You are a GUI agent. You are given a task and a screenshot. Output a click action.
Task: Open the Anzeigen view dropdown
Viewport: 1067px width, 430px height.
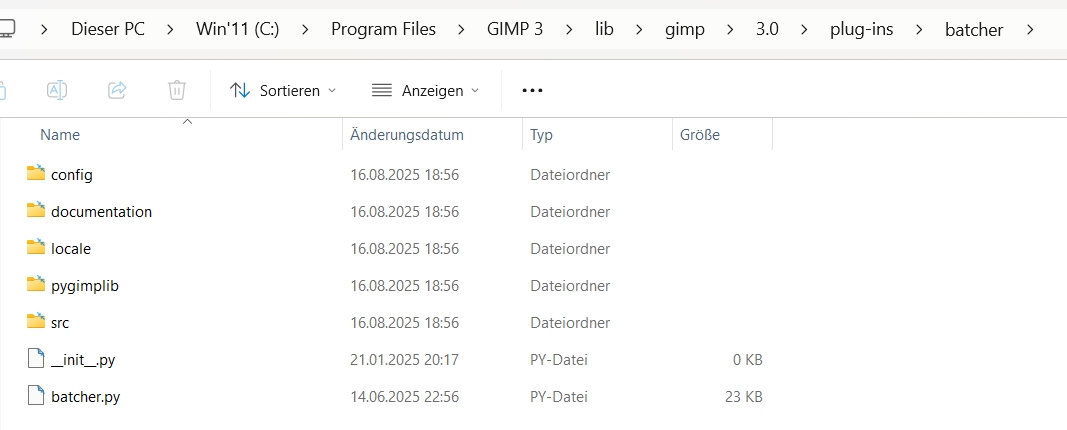point(425,90)
